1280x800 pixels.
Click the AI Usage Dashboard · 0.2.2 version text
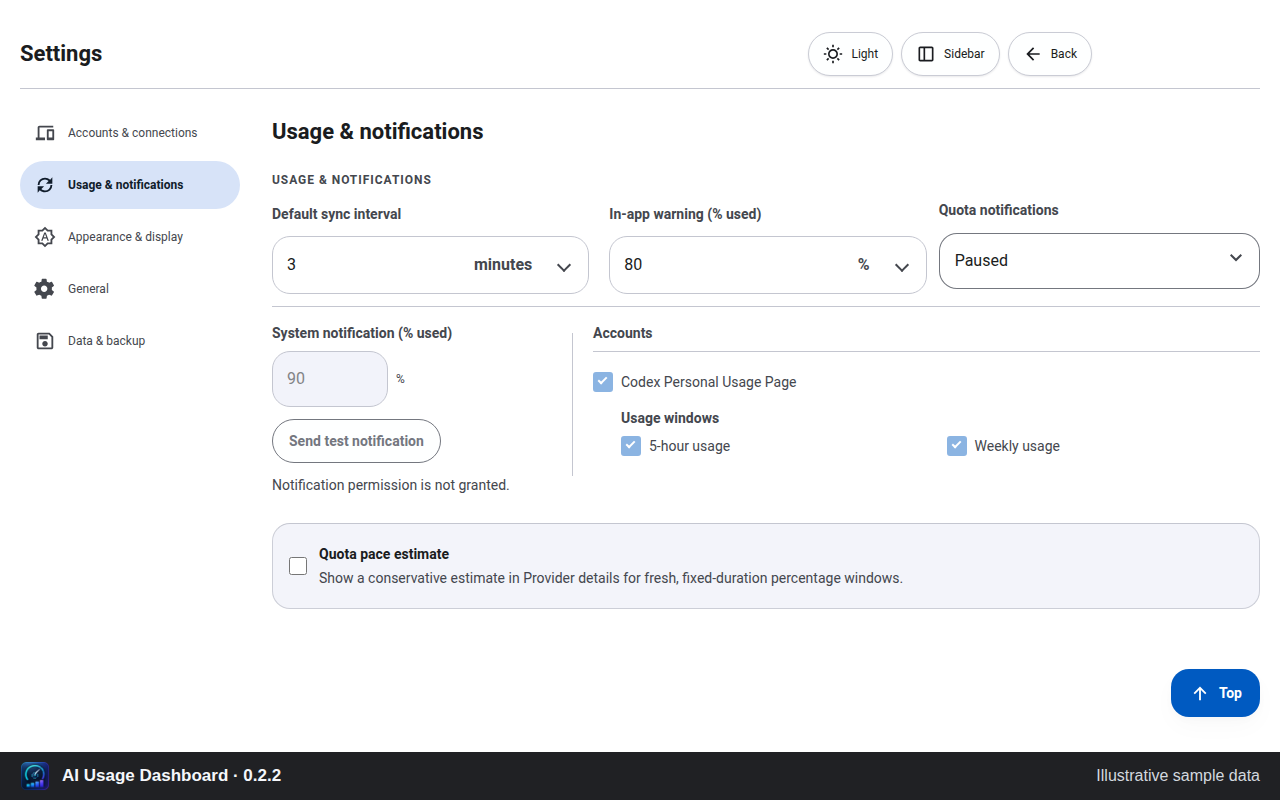pyautogui.click(x=172, y=776)
